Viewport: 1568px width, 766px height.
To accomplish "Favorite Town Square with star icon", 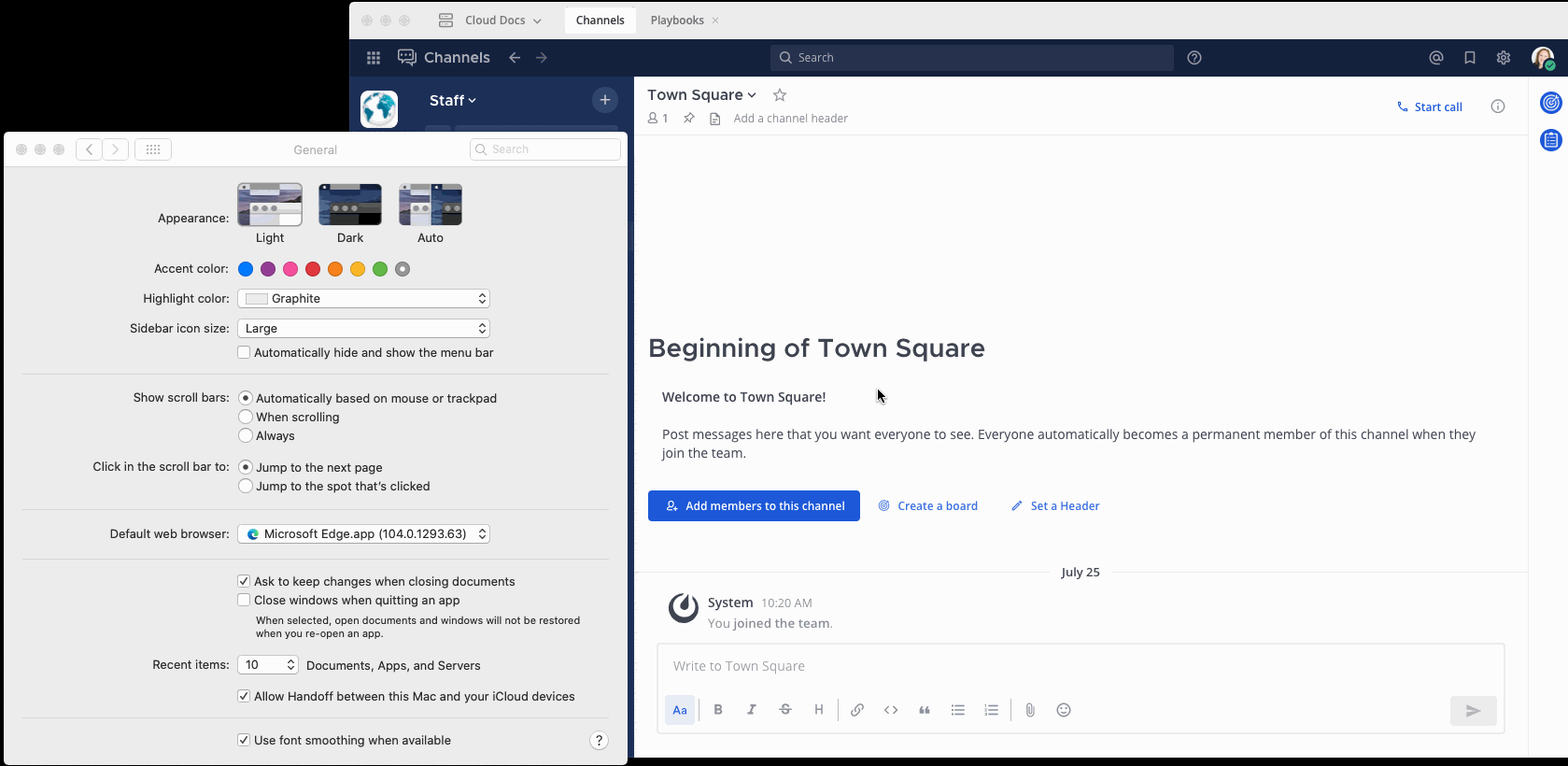I will [780, 95].
